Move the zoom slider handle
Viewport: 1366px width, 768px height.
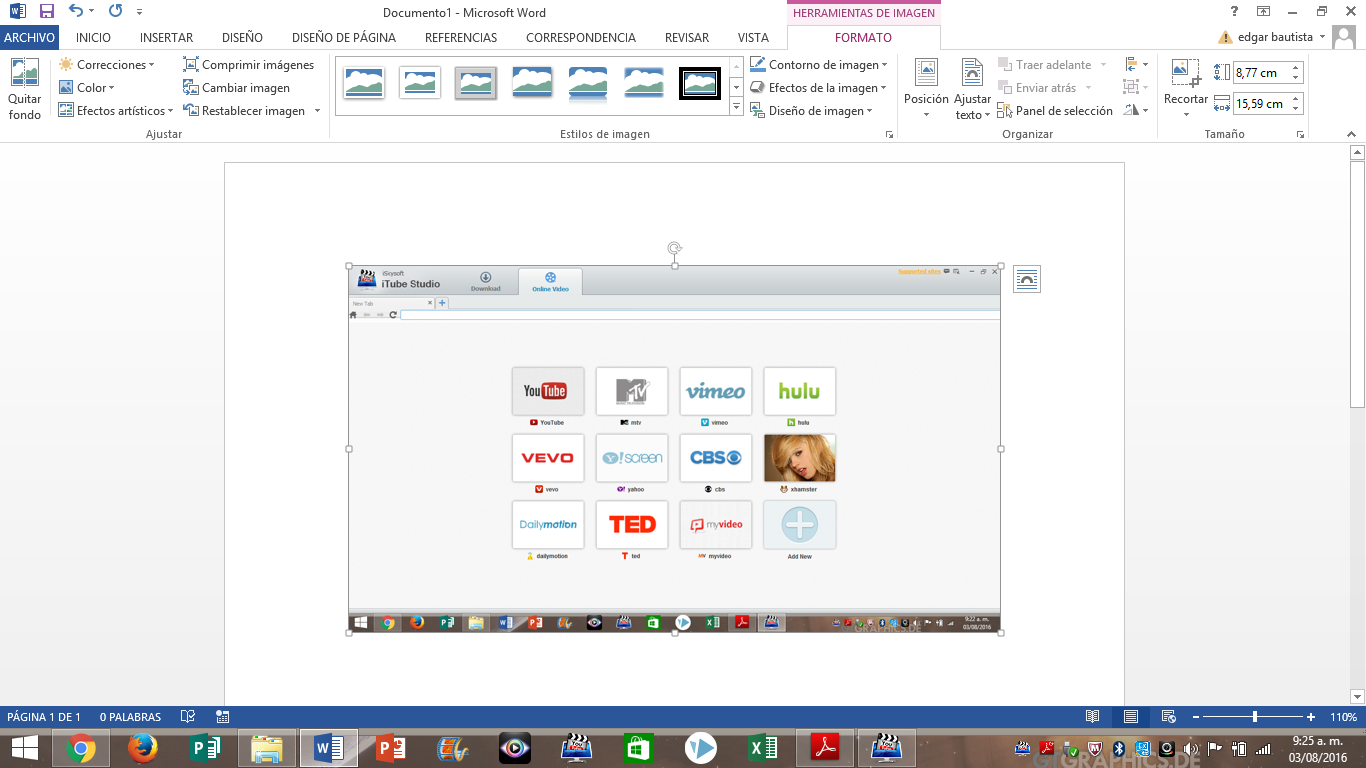click(1254, 717)
